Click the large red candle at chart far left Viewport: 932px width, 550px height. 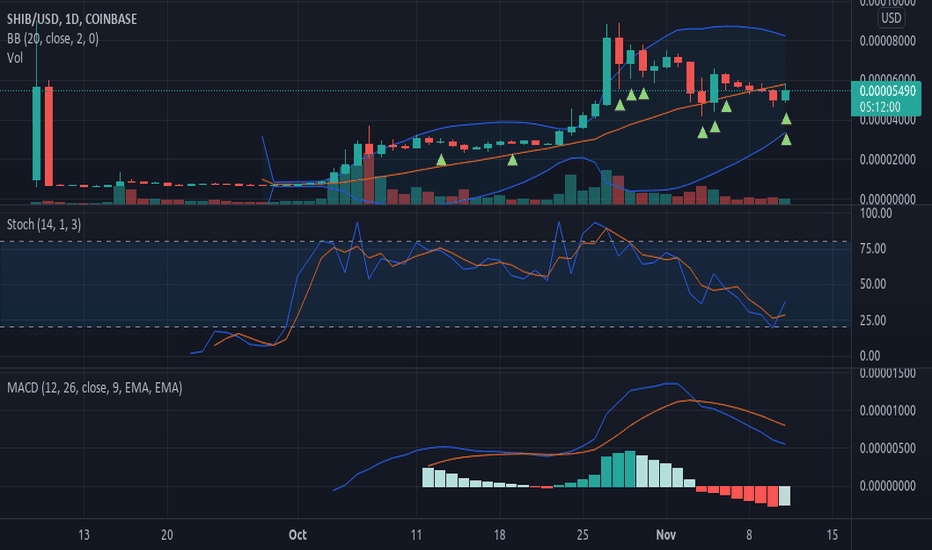click(49, 136)
